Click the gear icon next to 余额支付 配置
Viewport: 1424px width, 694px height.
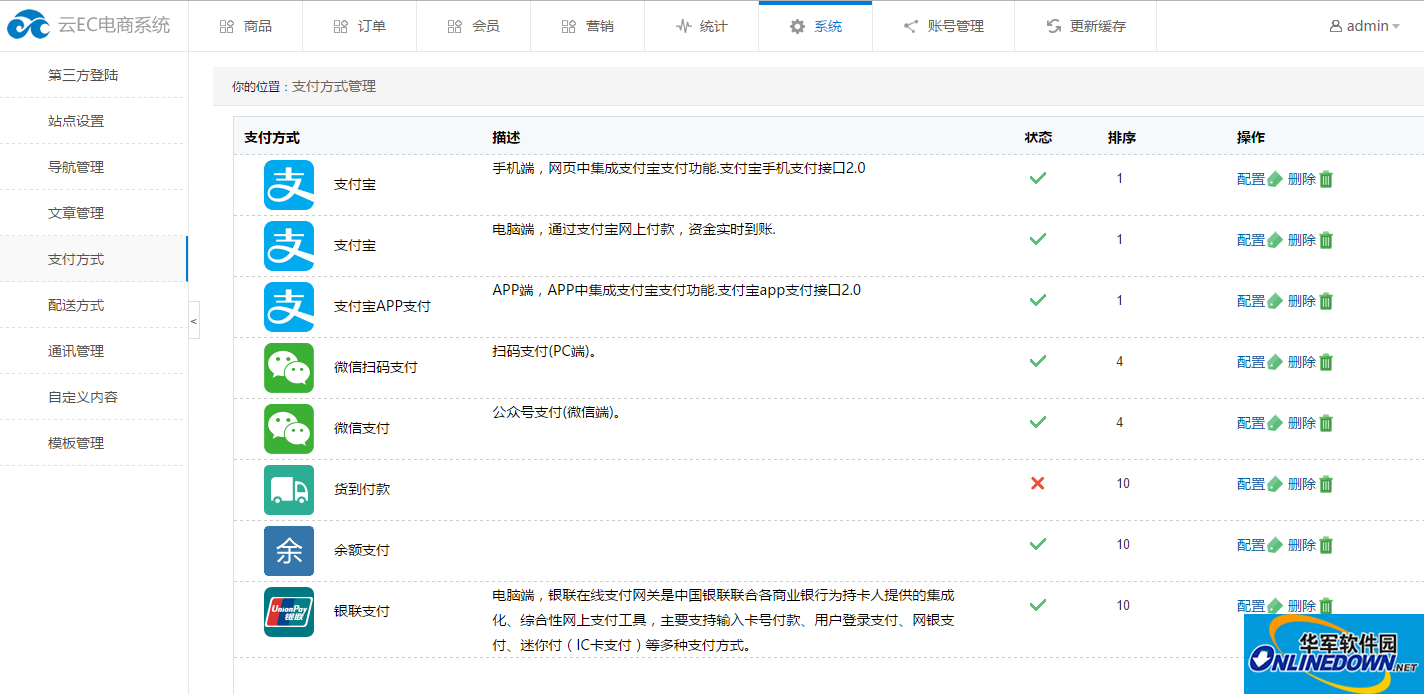(x=1273, y=546)
